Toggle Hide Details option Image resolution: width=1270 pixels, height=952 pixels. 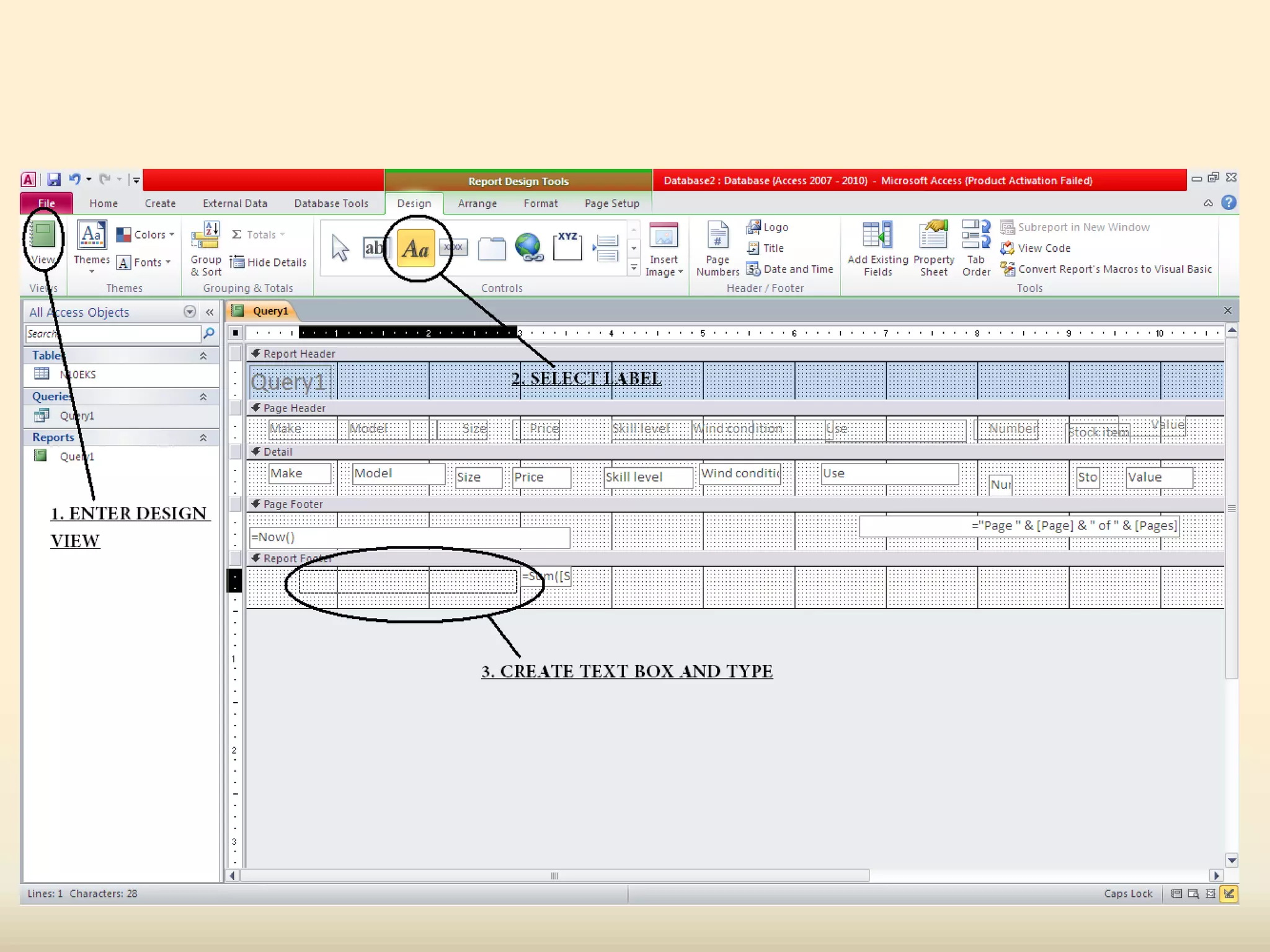[x=269, y=263]
